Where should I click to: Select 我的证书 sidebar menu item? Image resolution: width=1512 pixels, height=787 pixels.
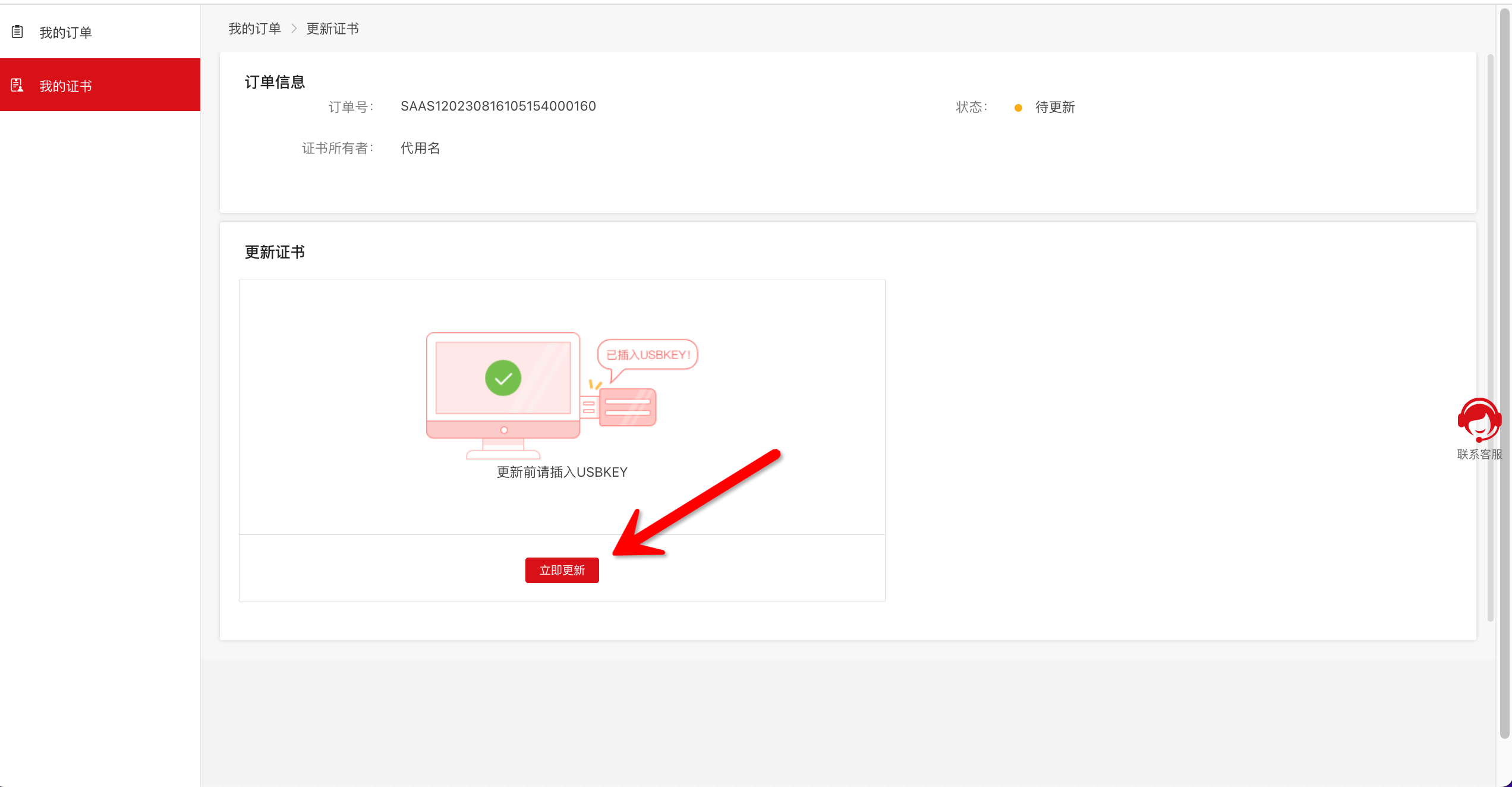65,86
